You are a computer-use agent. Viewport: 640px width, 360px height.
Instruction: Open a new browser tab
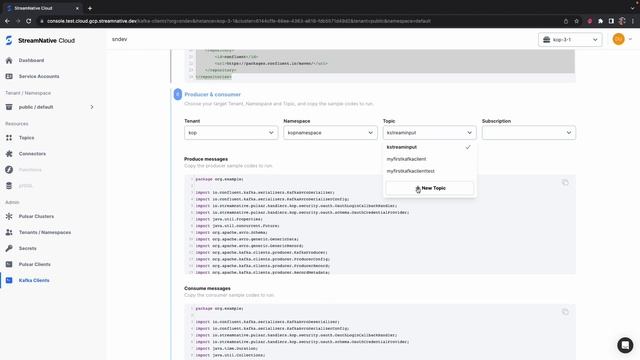[90, 8]
